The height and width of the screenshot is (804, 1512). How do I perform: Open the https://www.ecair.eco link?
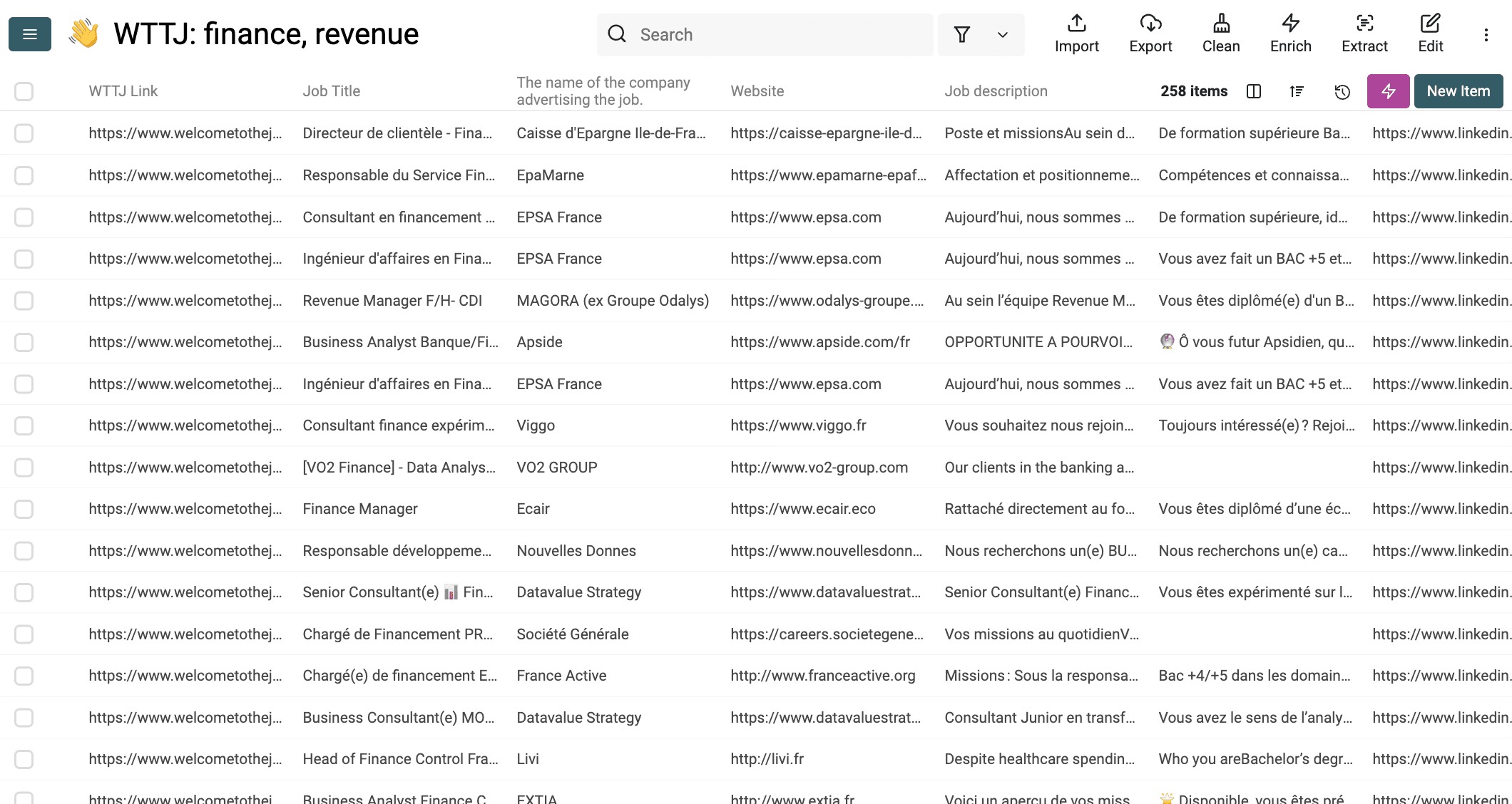click(x=802, y=509)
